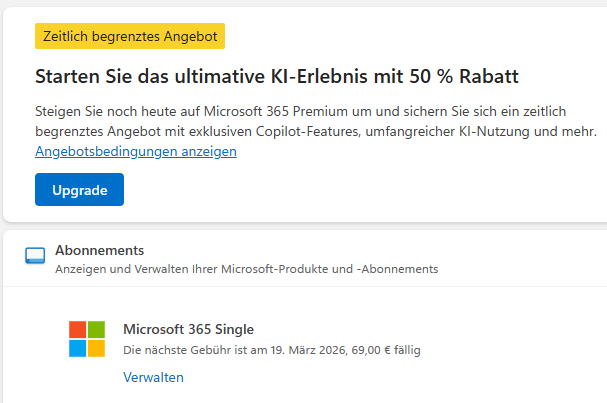Click the blue square of the Microsoft logo
Viewport: 607px width, 403px height.
tap(77, 349)
